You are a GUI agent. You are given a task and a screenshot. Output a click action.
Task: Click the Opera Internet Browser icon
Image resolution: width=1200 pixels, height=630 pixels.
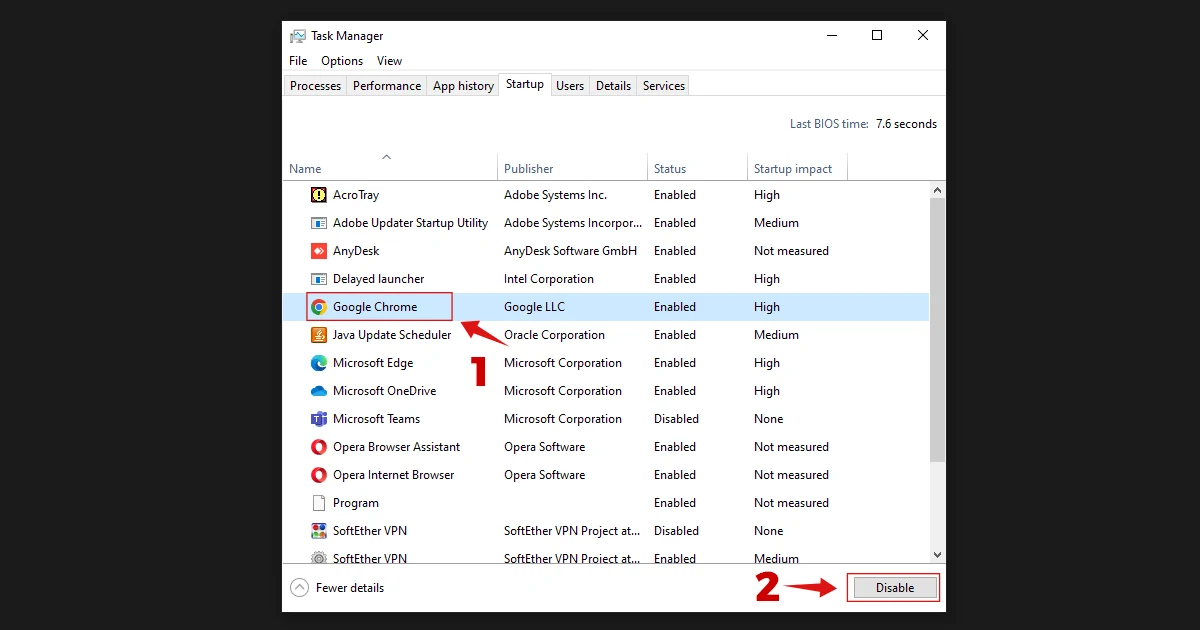pos(319,475)
